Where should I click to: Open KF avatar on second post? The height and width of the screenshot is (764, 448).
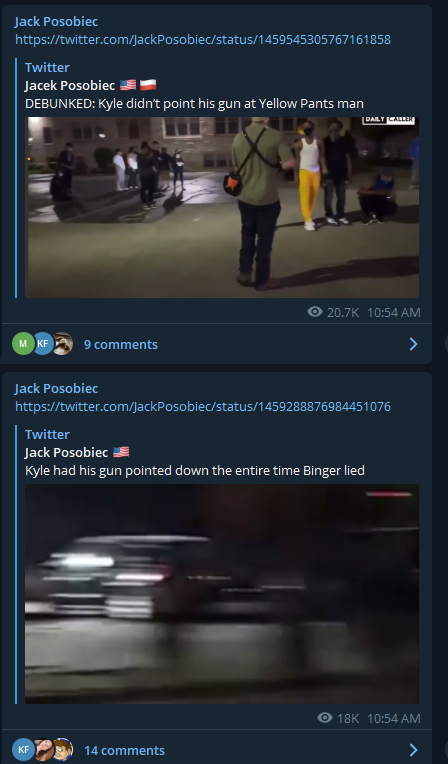pos(23,750)
